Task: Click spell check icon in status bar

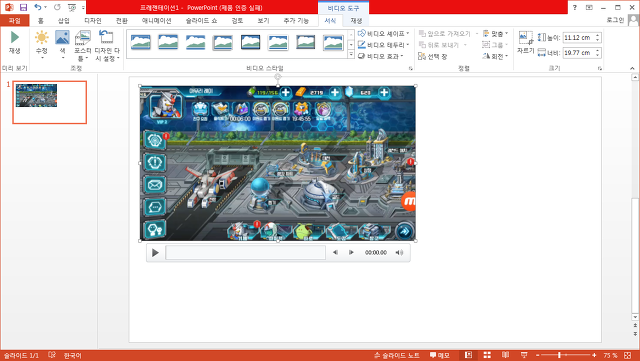Action: click(52, 355)
